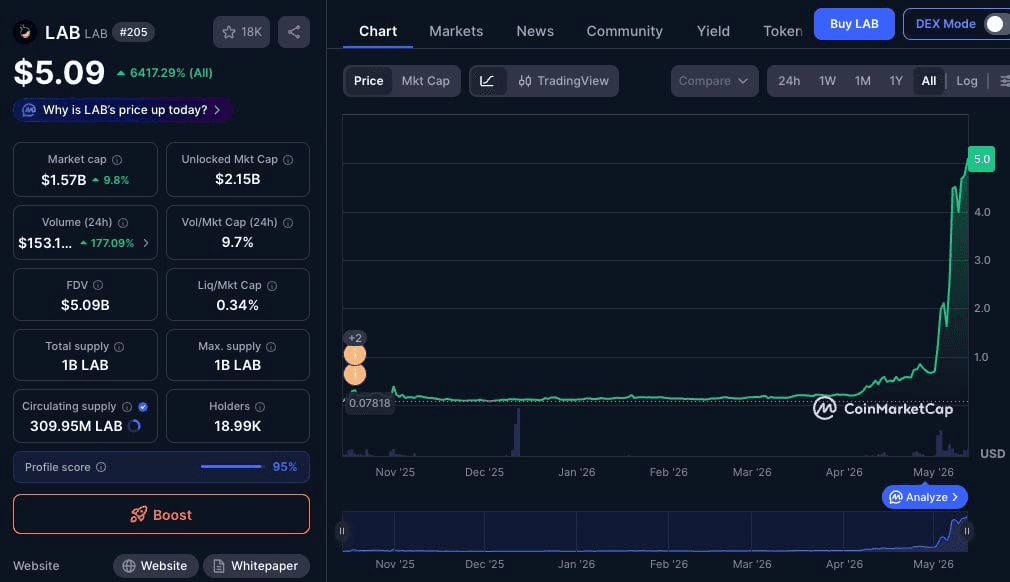Click right handle of chart range slider
Image resolution: width=1010 pixels, height=582 pixels.
(x=967, y=531)
